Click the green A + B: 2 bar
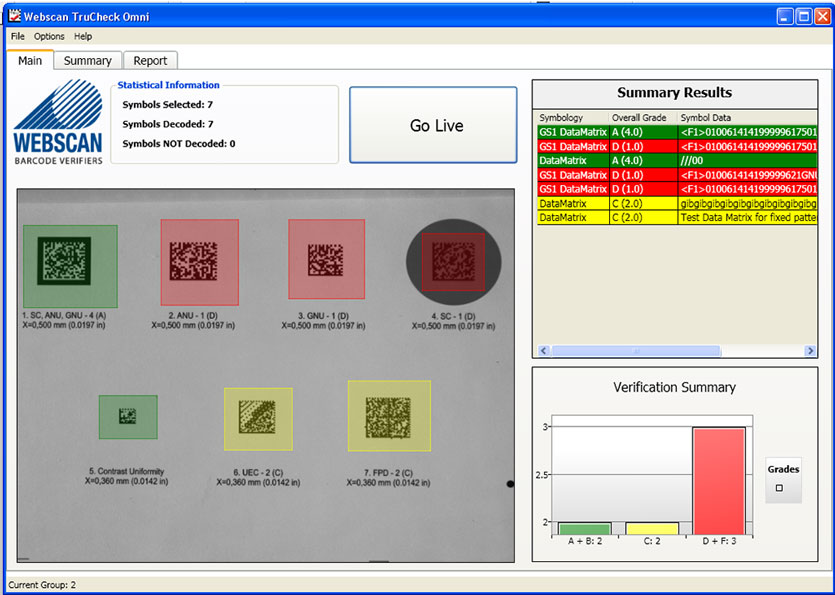 (584, 529)
